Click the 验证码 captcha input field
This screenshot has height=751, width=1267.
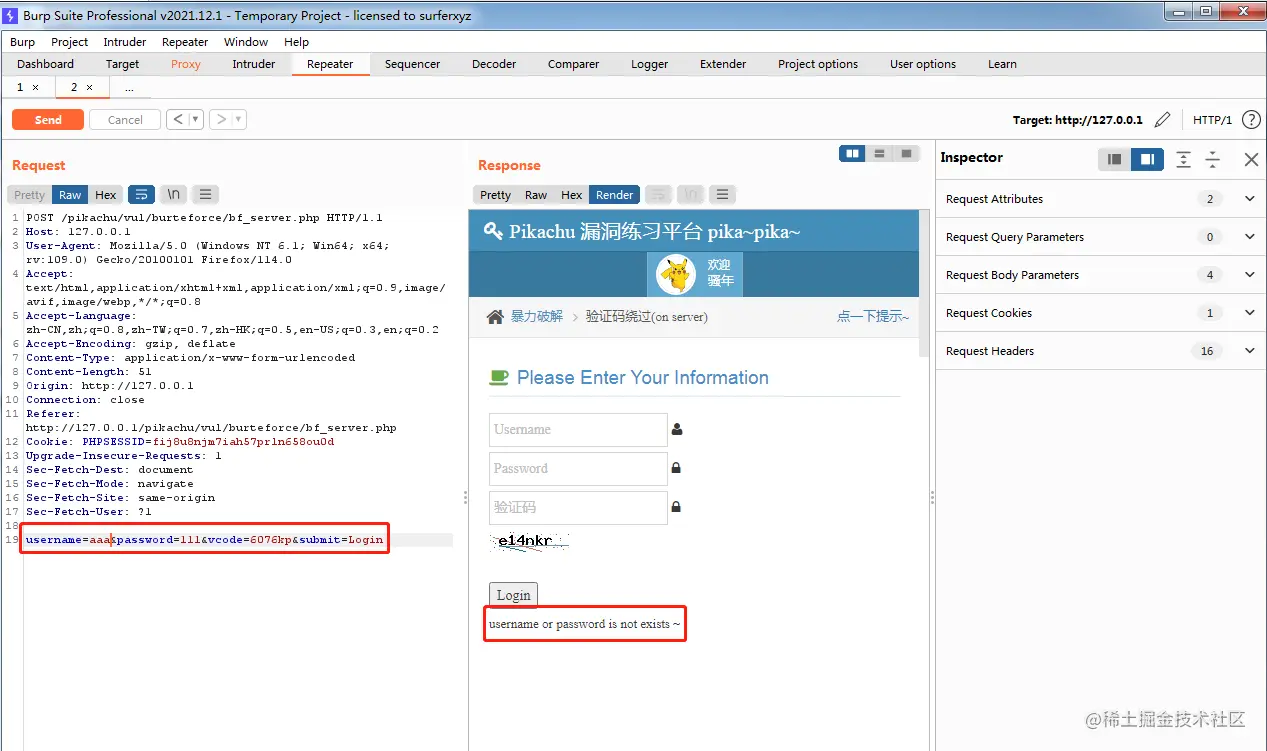[578, 508]
